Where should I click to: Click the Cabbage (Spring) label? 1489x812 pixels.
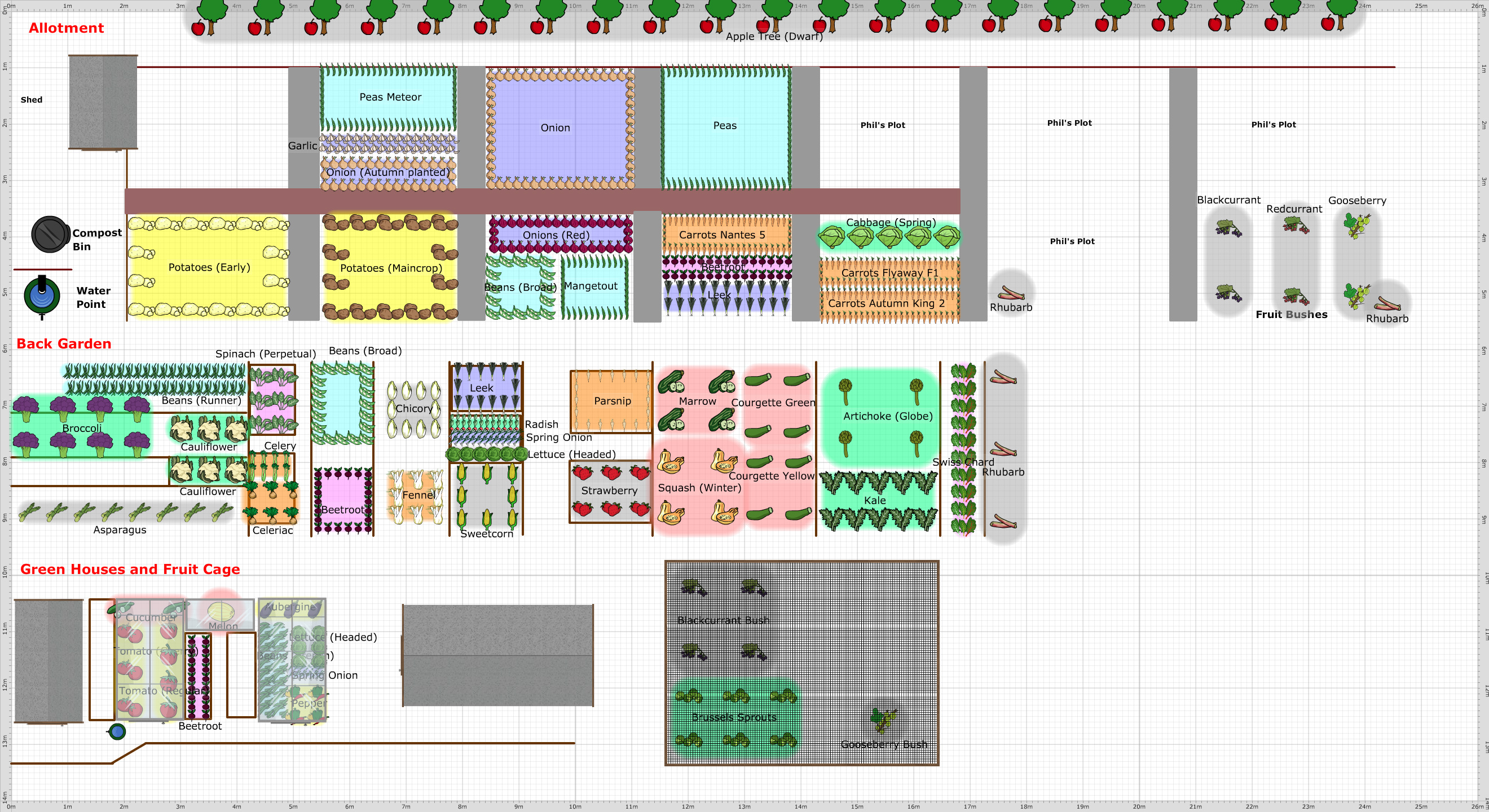[891, 223]
